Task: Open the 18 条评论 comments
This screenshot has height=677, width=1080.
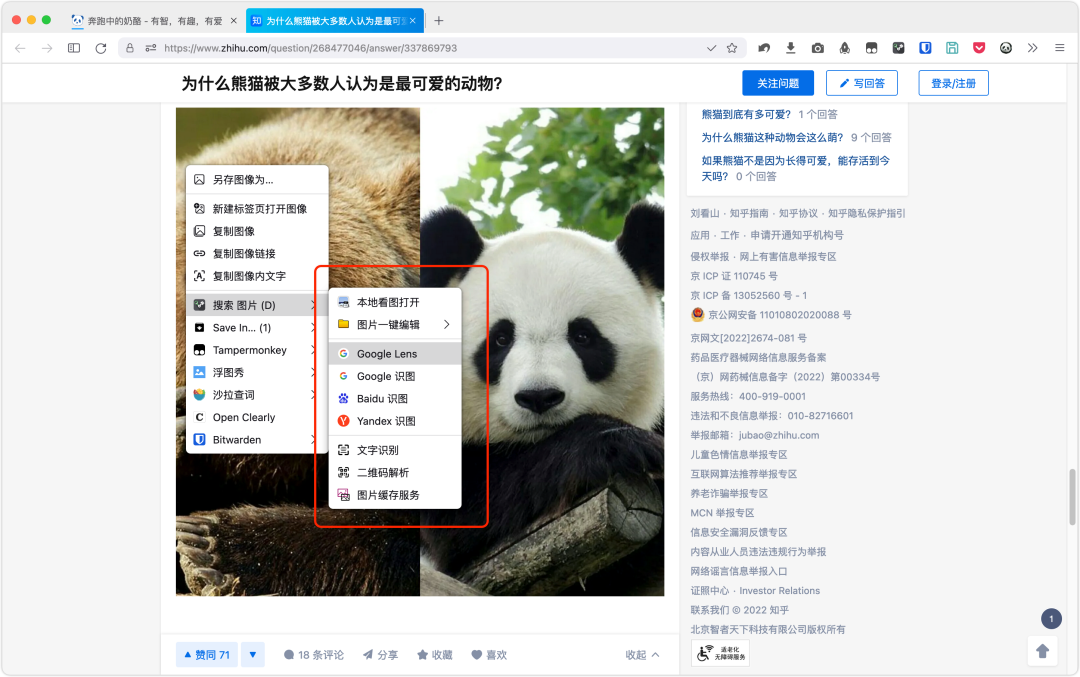Action: tap(313, 655)
